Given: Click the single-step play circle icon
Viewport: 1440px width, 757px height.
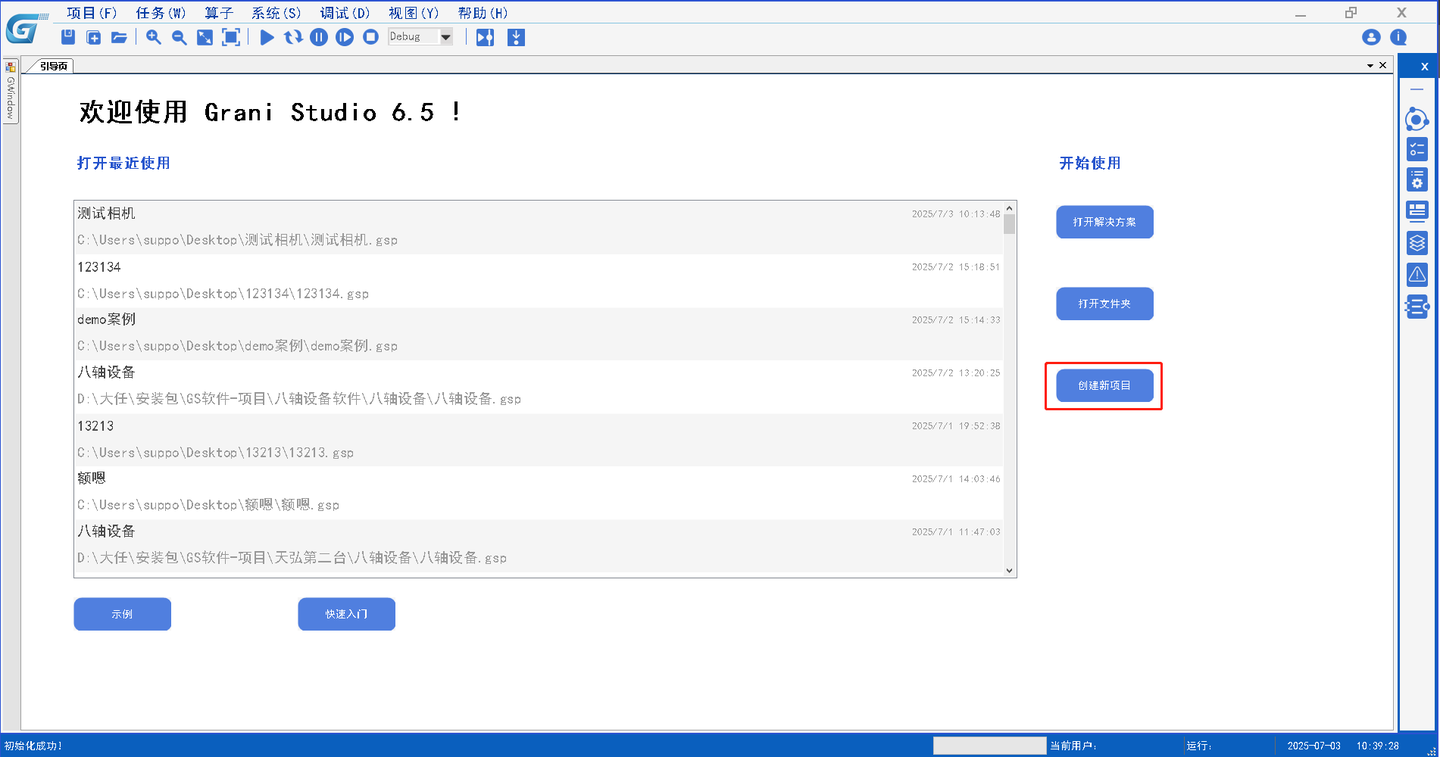Looking at the screenshot, I should pos(345,37).
